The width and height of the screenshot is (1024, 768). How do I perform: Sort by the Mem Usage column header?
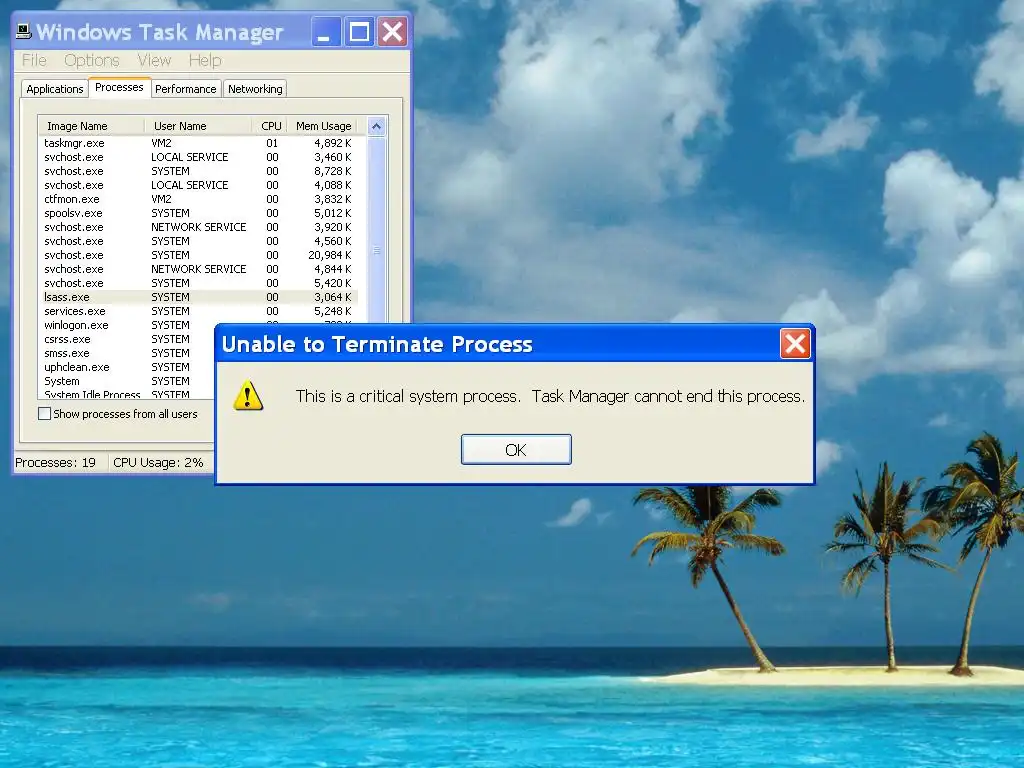click(x=323, y=126)
